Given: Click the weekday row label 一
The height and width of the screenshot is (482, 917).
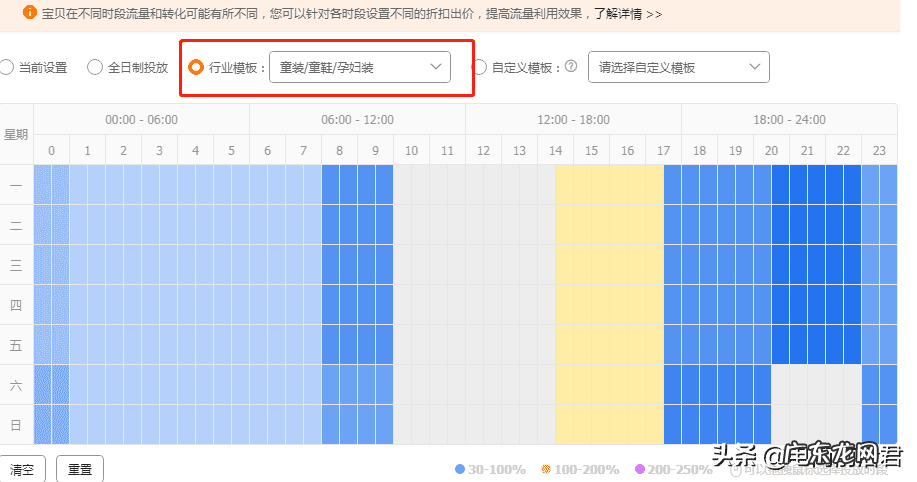Looking at the screenshot, I should pos(16,185).
